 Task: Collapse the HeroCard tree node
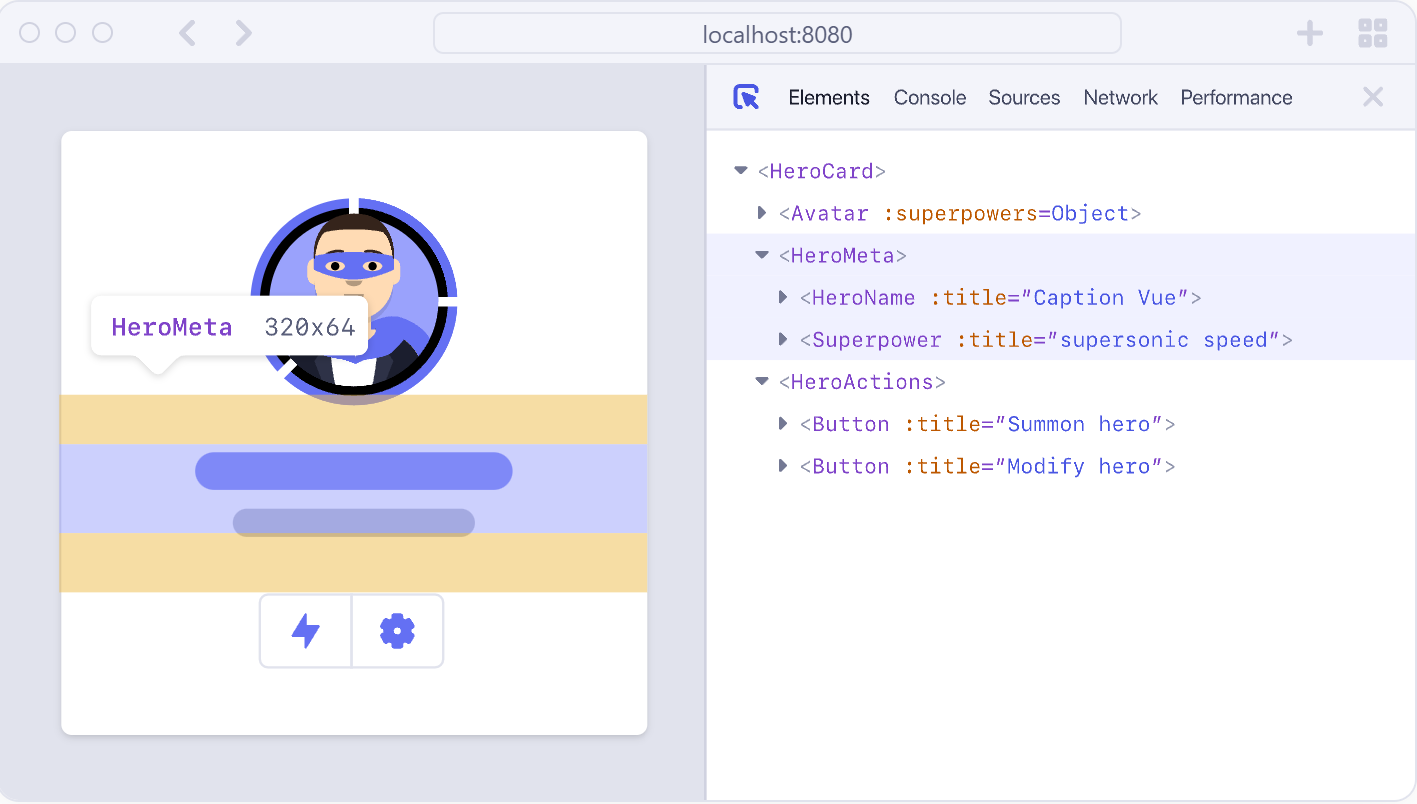point(741,171)
